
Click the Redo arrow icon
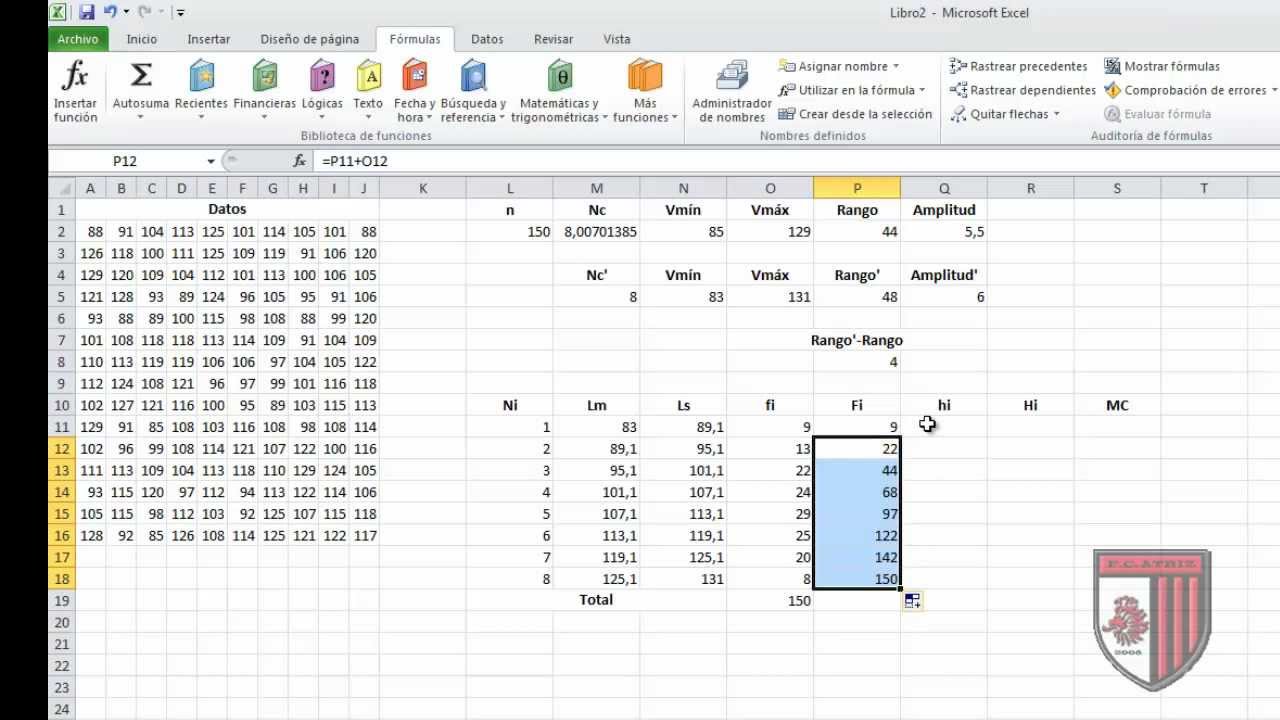[144, 13]
